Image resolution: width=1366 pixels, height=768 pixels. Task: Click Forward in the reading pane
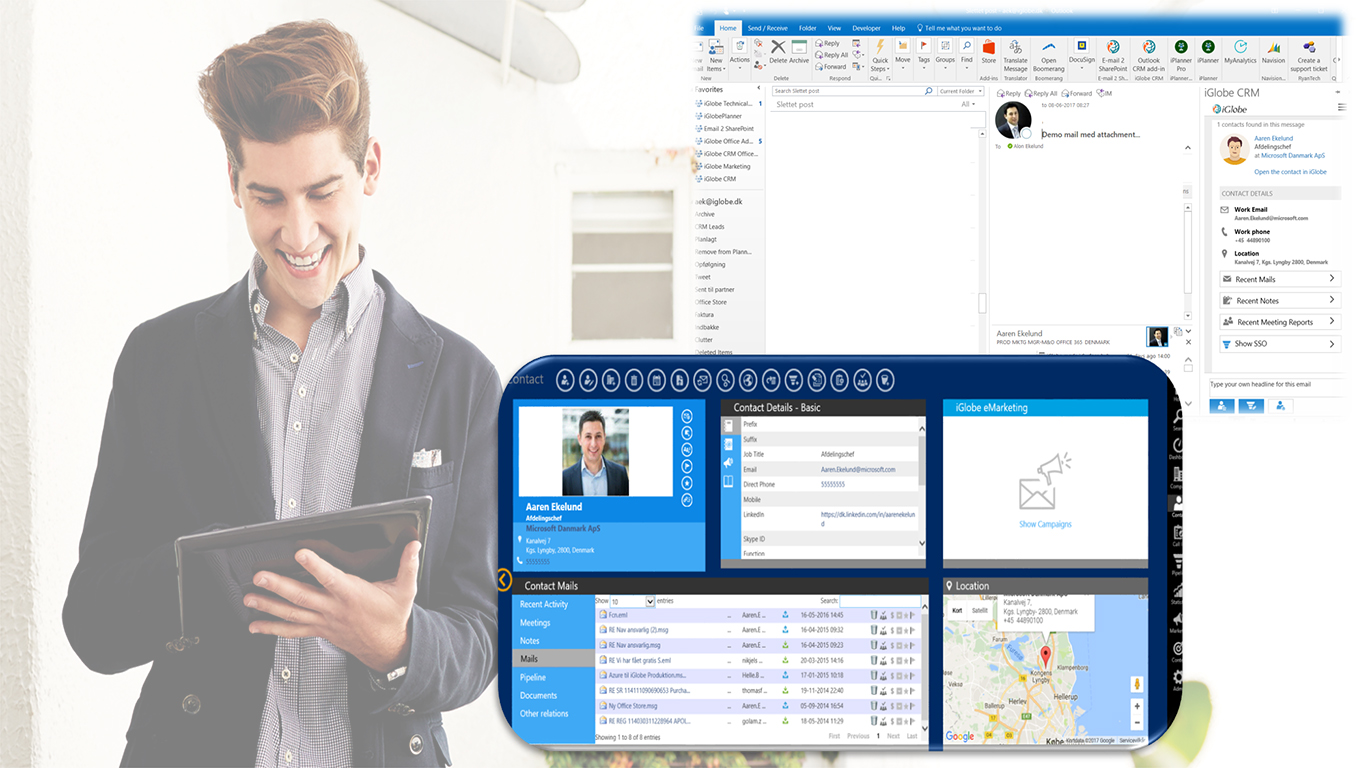(x=1078, y=93)
